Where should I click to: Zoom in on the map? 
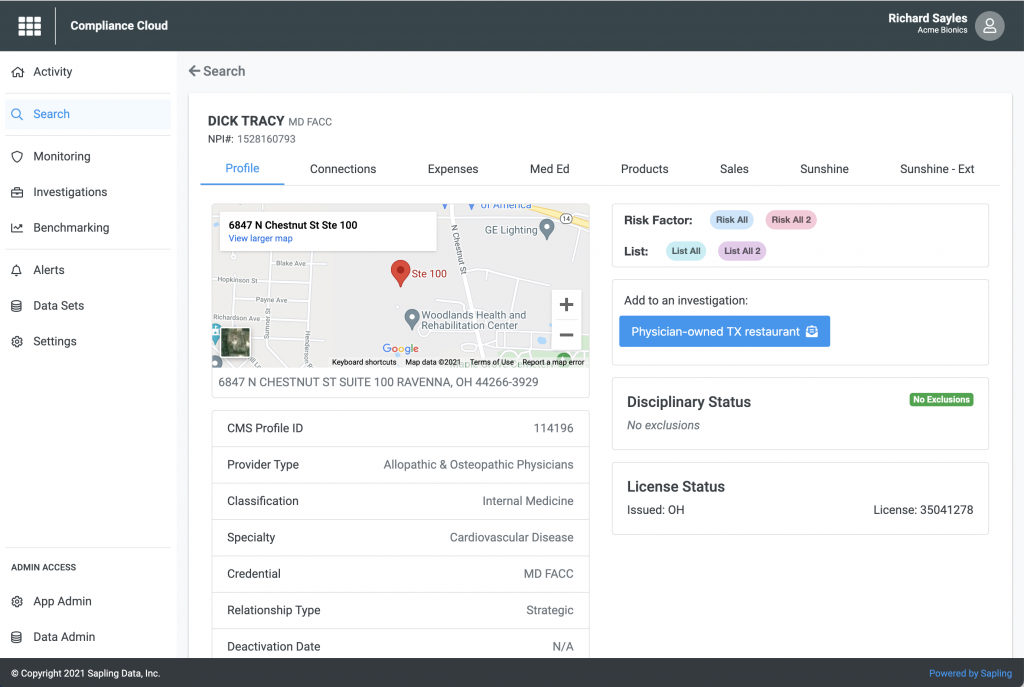point(566,304)
